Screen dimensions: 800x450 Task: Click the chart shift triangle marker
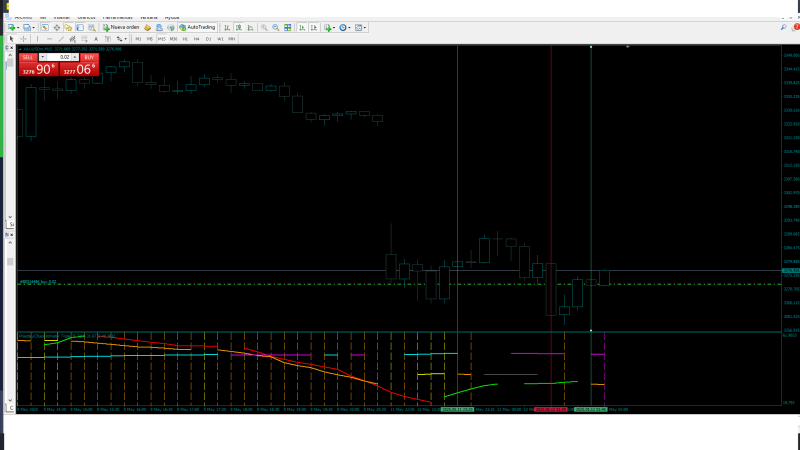[628, 47]
